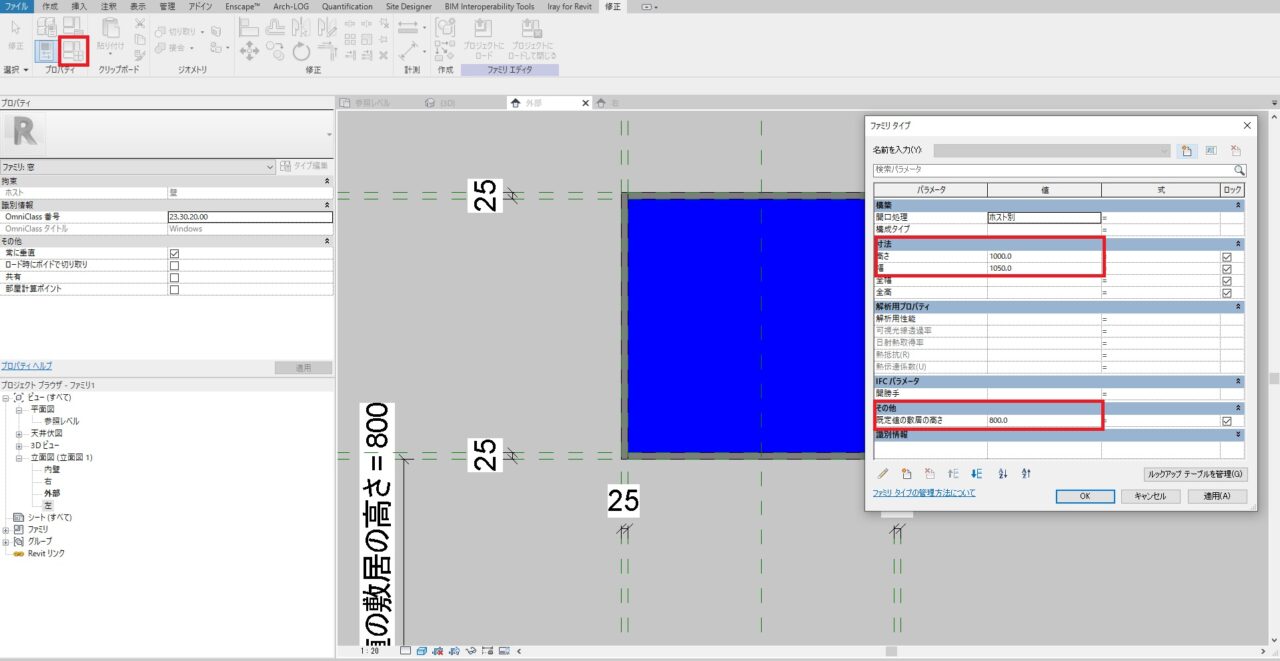Collapse the 構築 parameter group
The width and height of the screenshot is (1280, 661).
tap(1239, 204)
